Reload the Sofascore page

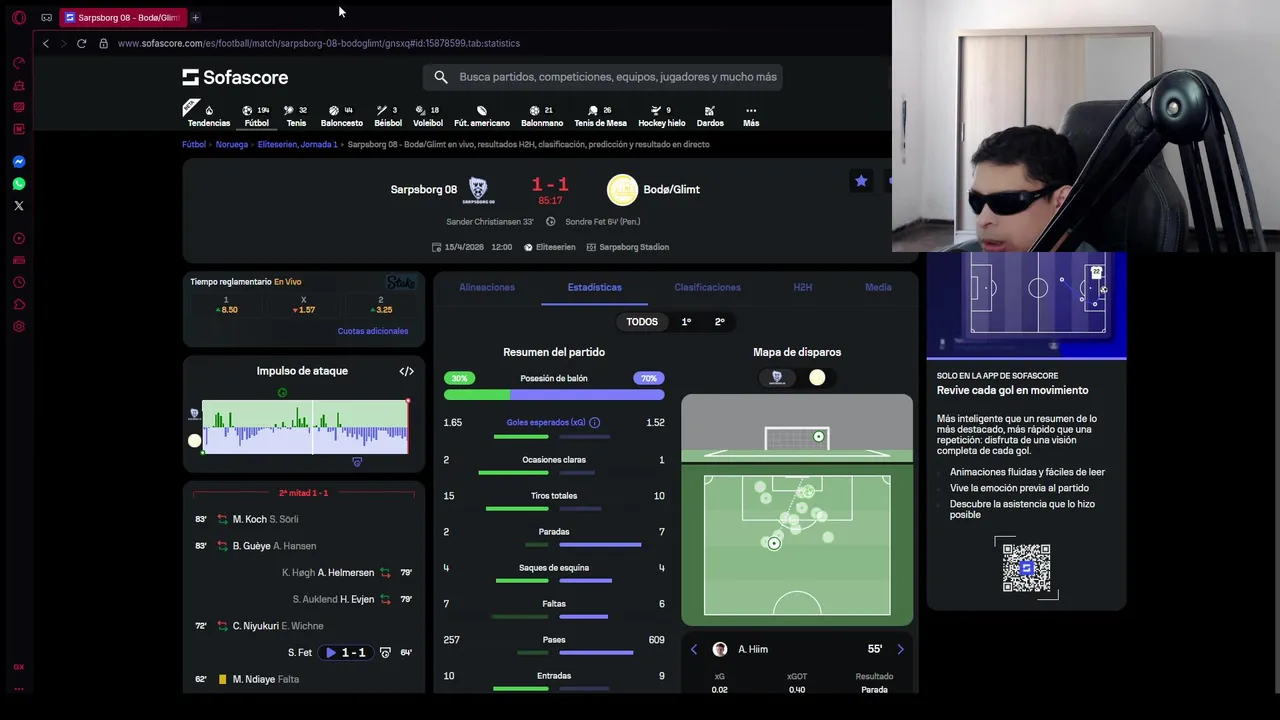[81, 43]
